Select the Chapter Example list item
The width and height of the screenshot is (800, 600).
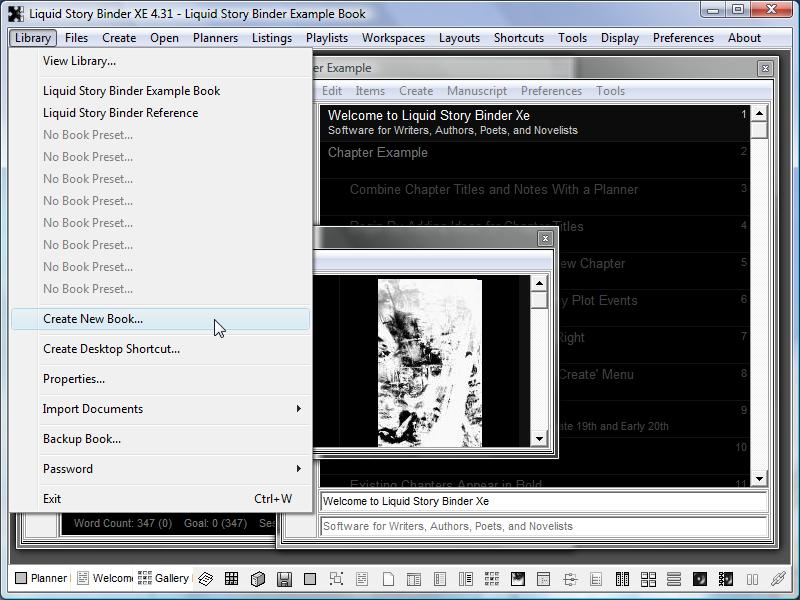tap(378, 153)
